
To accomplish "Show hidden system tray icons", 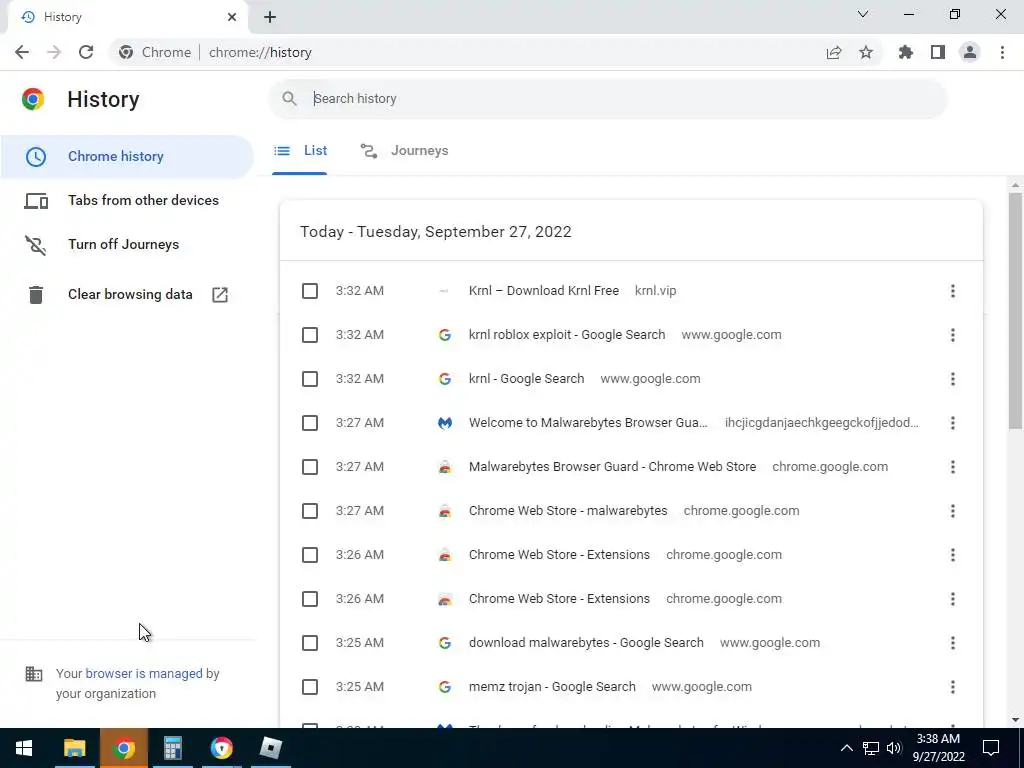I will point(846,748).
